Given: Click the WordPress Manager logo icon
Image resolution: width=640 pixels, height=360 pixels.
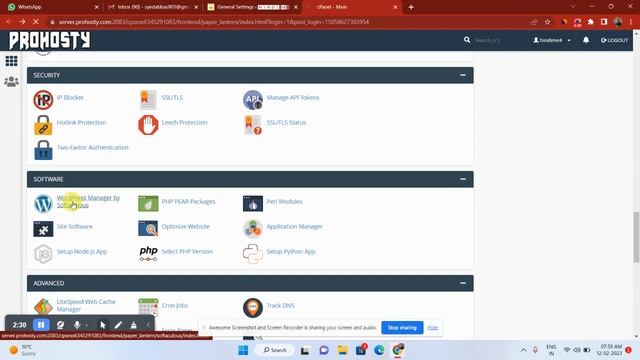Looking at the screenshot, I should (x=43, y=204).
